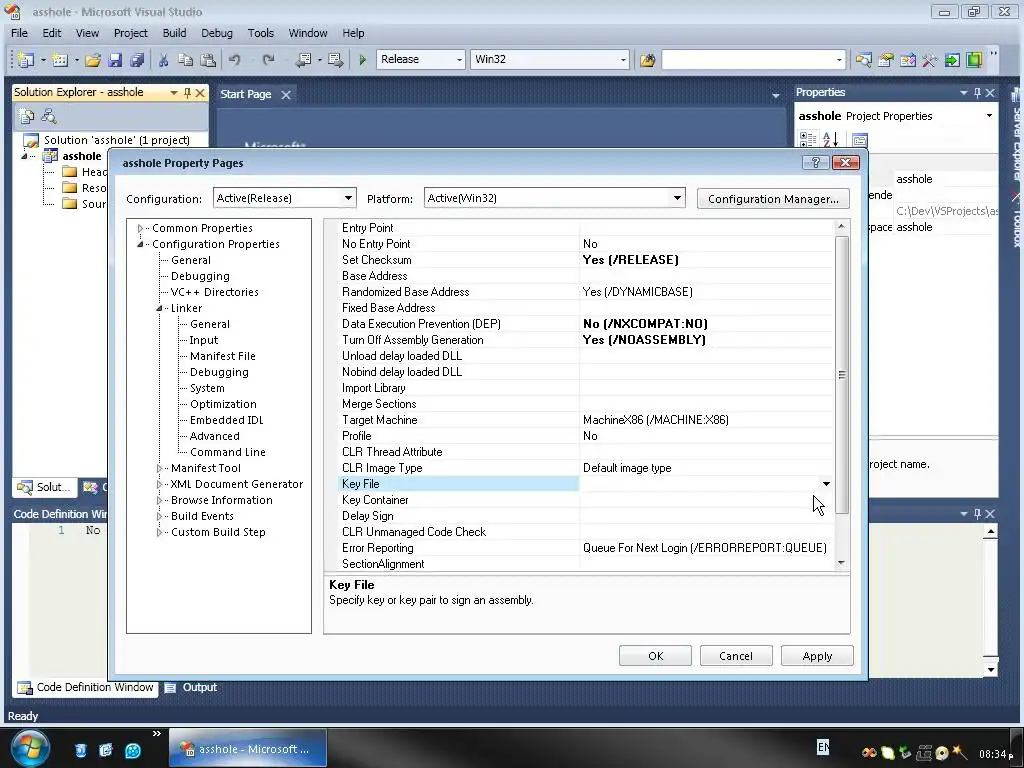Switch Properties panel to Categorized view

point(808,139)
